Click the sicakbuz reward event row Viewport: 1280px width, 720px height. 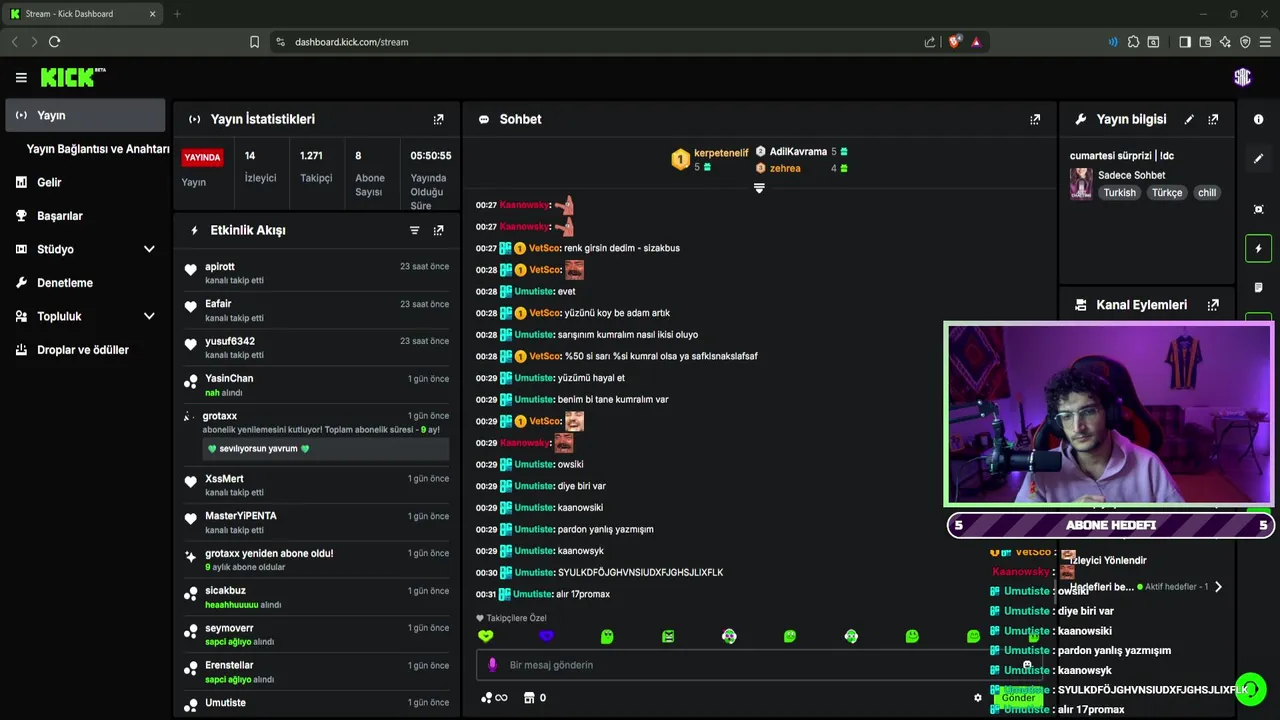(316, 598)
